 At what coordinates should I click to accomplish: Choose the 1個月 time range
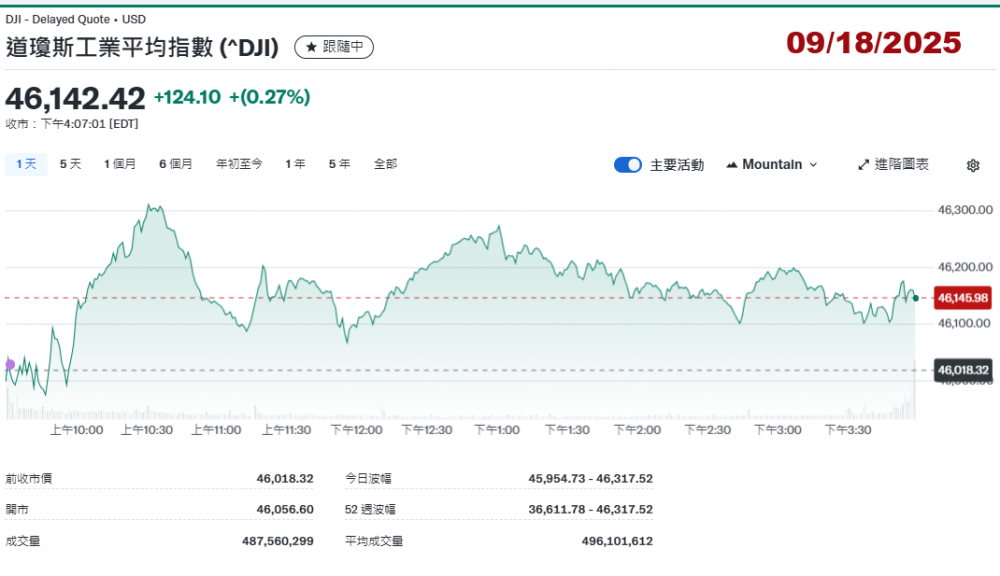(x=120, y=164)
